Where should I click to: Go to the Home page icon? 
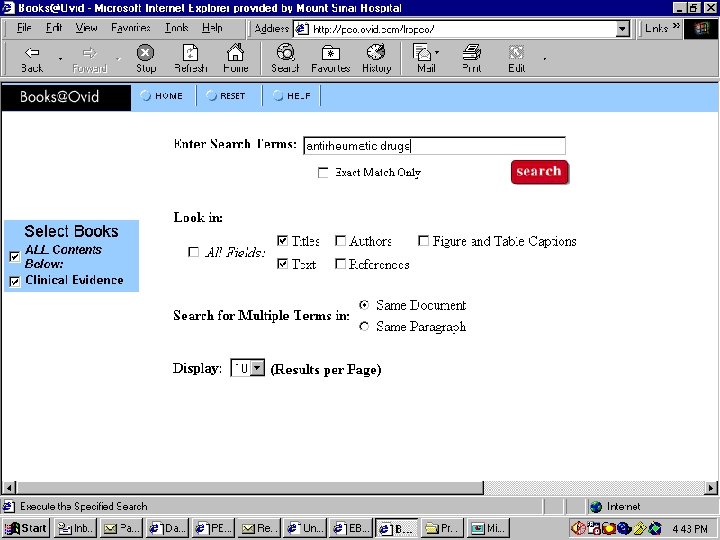[x=236, y=59]
